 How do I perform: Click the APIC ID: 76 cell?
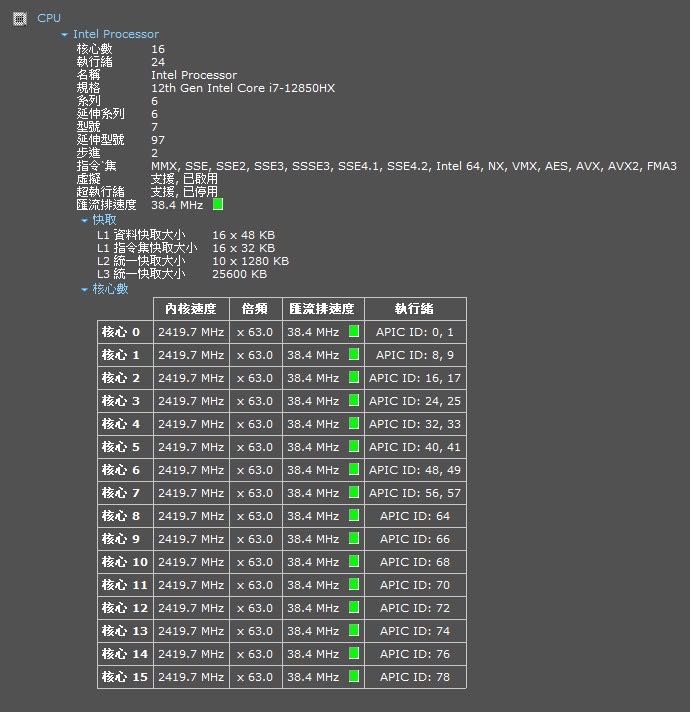pos(415,654)
